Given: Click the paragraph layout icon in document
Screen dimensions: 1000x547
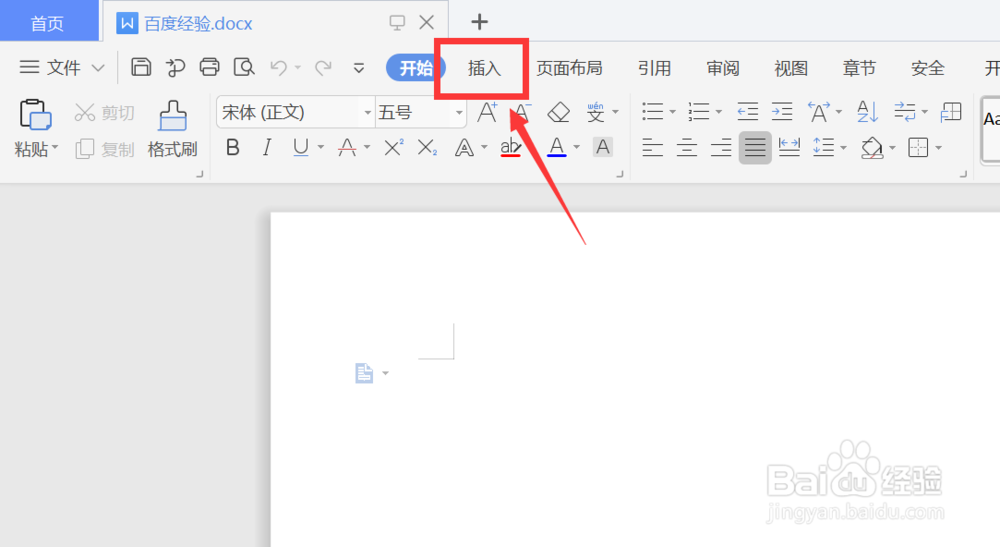Looking at the screenshot, I should click(364, 373).
